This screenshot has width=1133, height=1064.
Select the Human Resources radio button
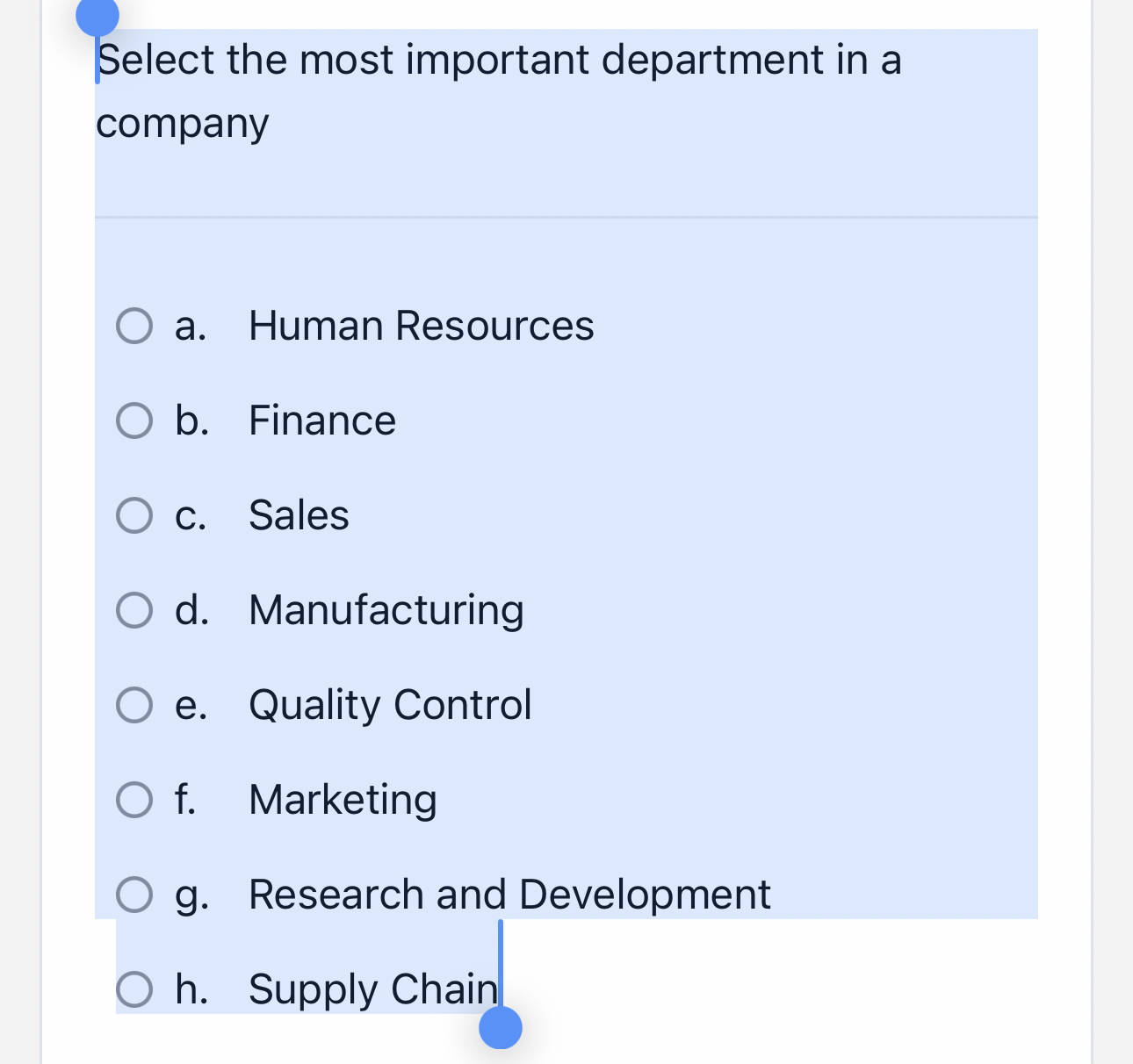[134, 326]
